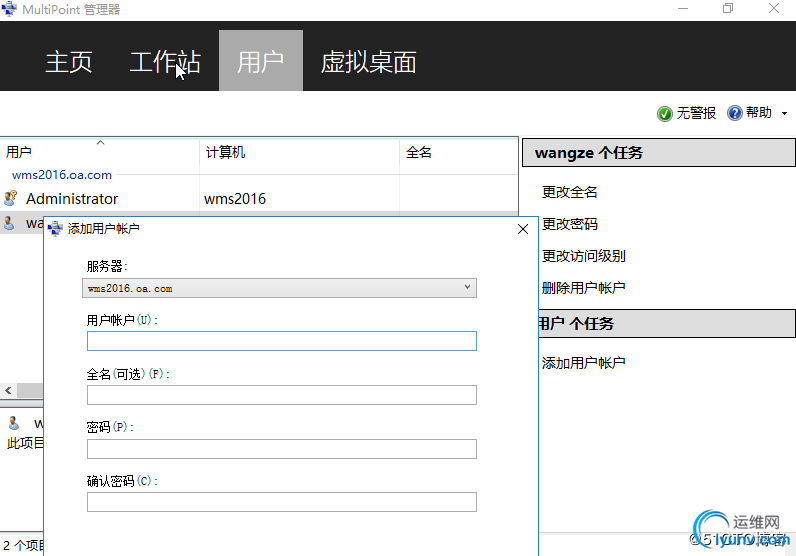Click the wangze user icon in list
Viewport: 796px width, 556px height.
point(9,223)
